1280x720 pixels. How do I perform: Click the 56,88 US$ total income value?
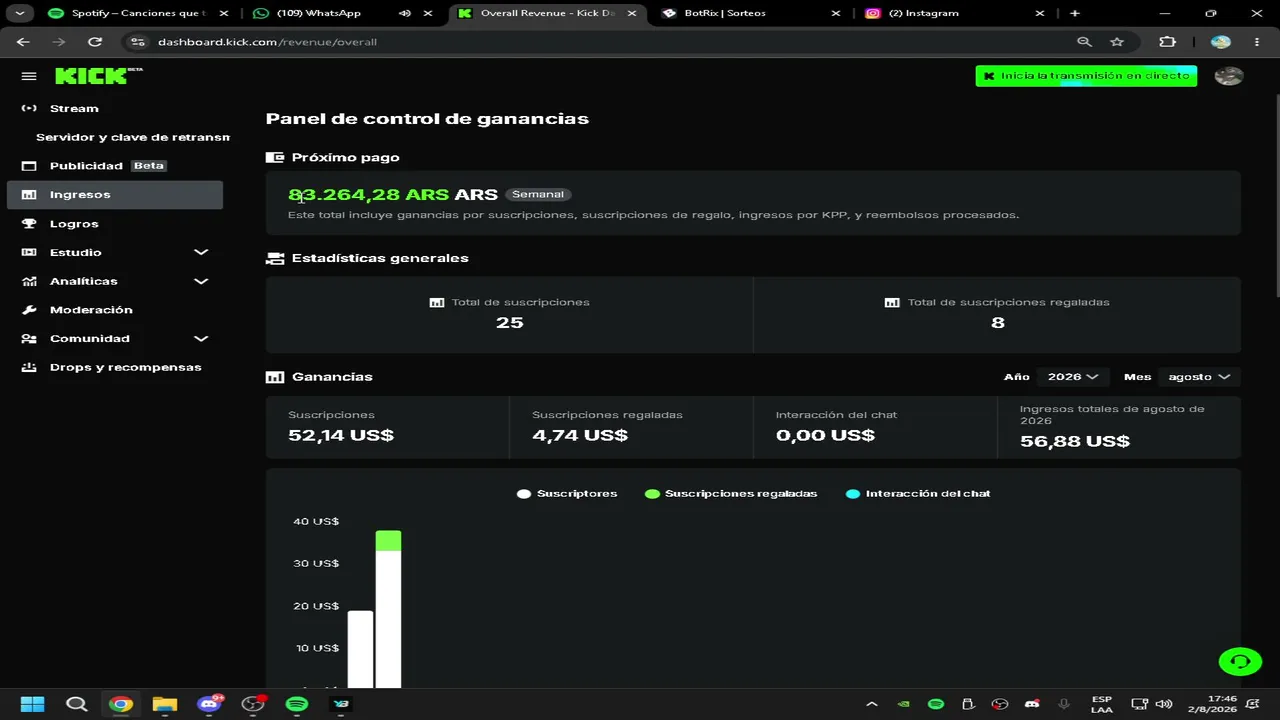[1075, 441]
